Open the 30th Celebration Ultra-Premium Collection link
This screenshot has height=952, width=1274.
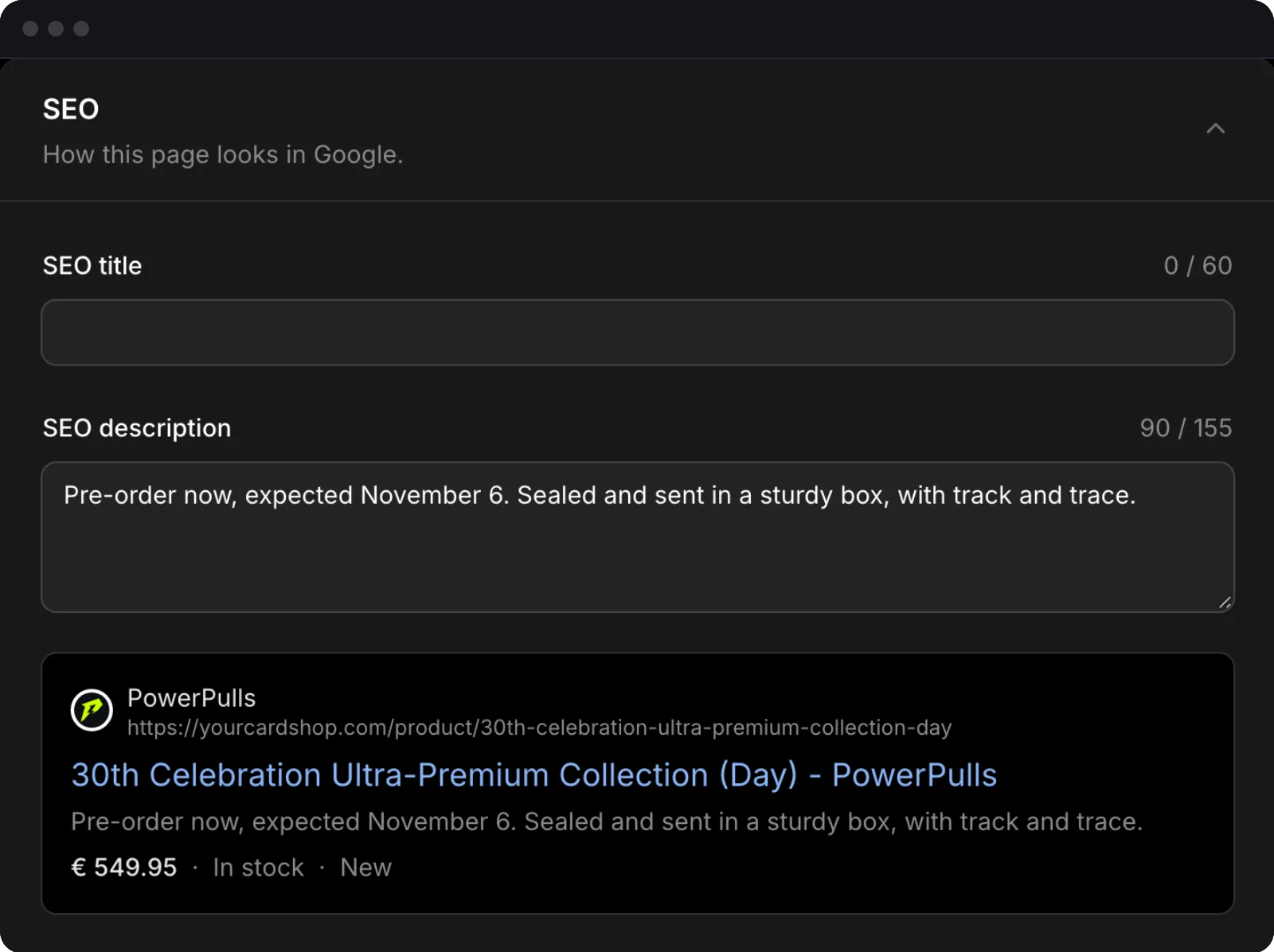[533, 775]
